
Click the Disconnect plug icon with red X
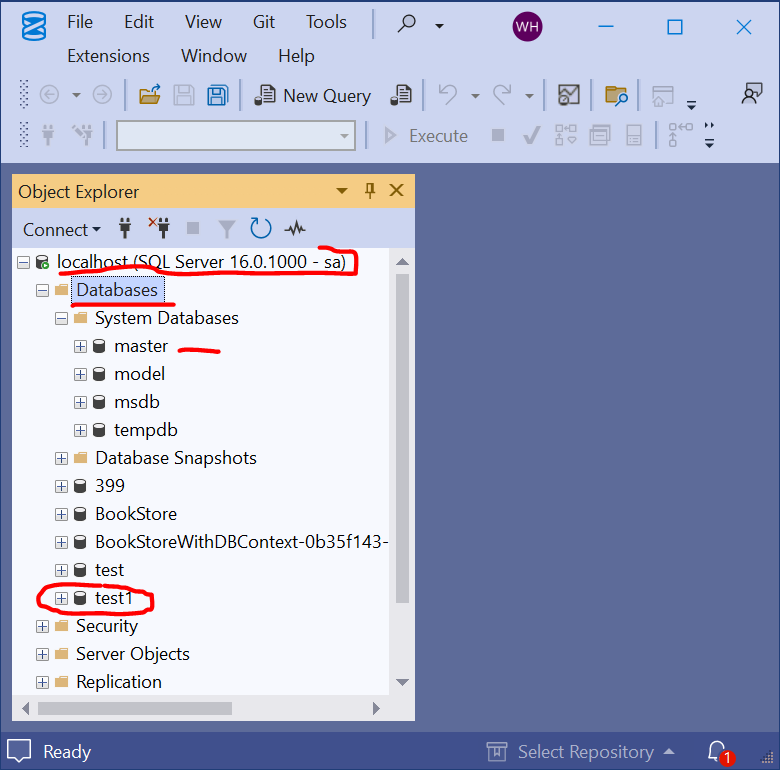pos(159,228)
